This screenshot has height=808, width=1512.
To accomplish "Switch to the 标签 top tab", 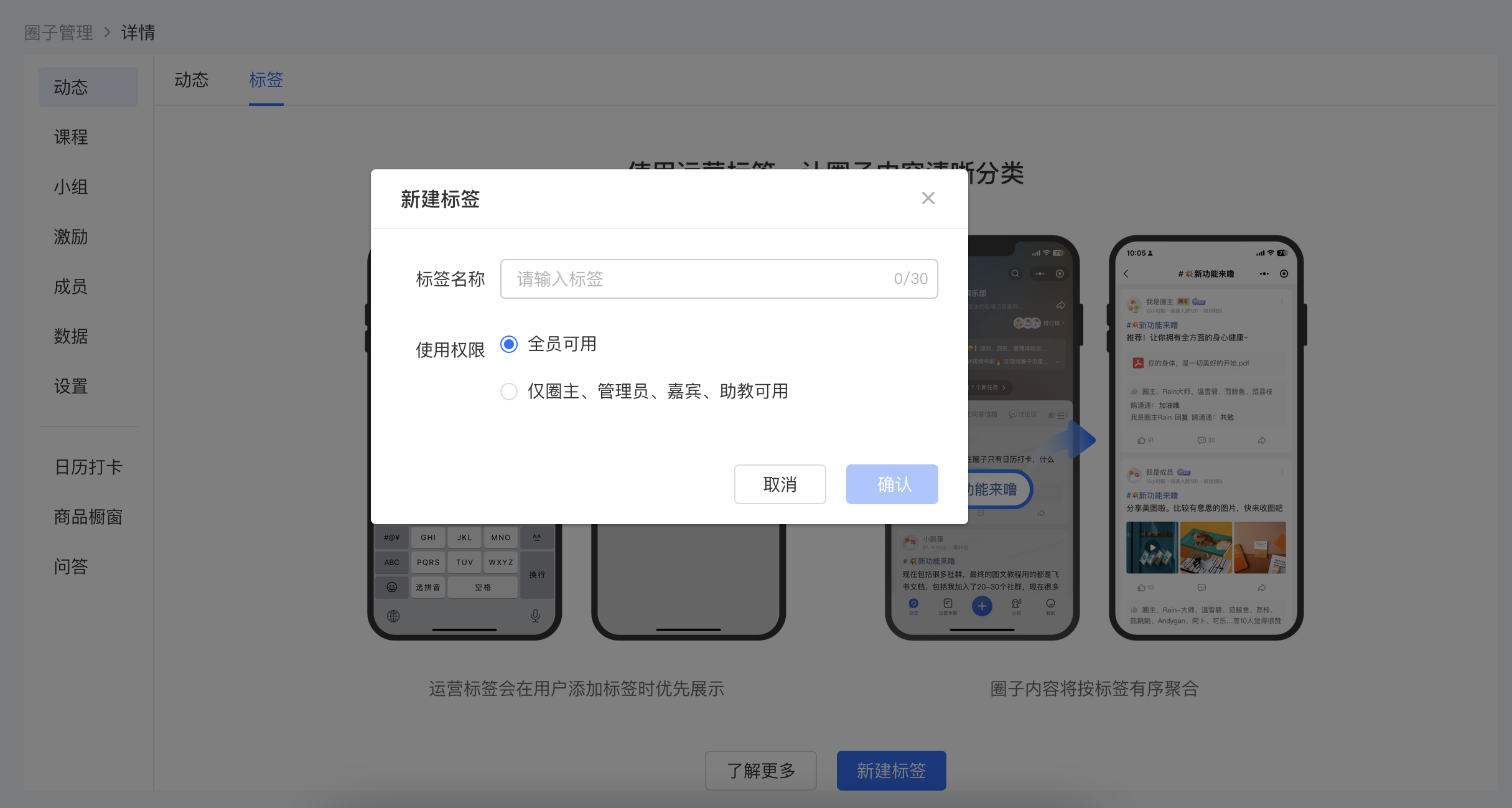I will pos(266,80).
